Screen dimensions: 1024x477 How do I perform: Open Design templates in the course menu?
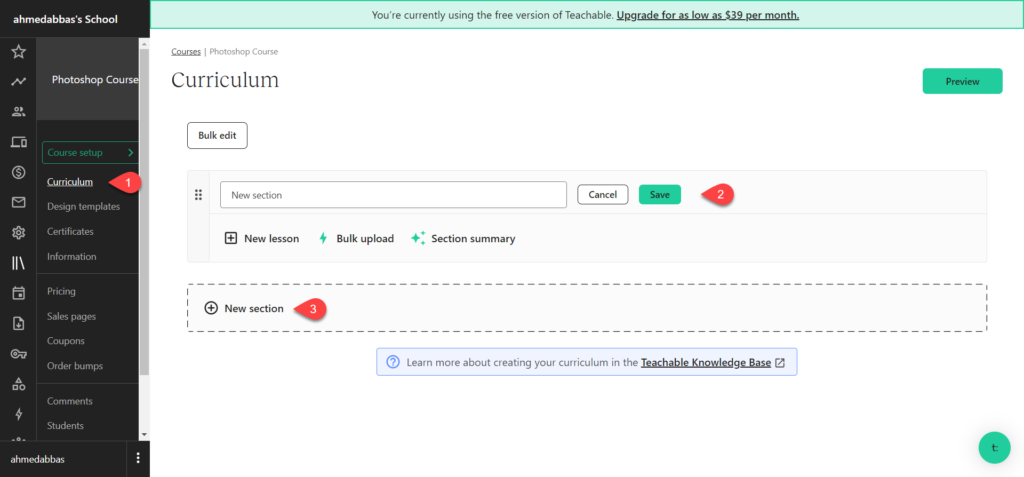coord(83,207)
